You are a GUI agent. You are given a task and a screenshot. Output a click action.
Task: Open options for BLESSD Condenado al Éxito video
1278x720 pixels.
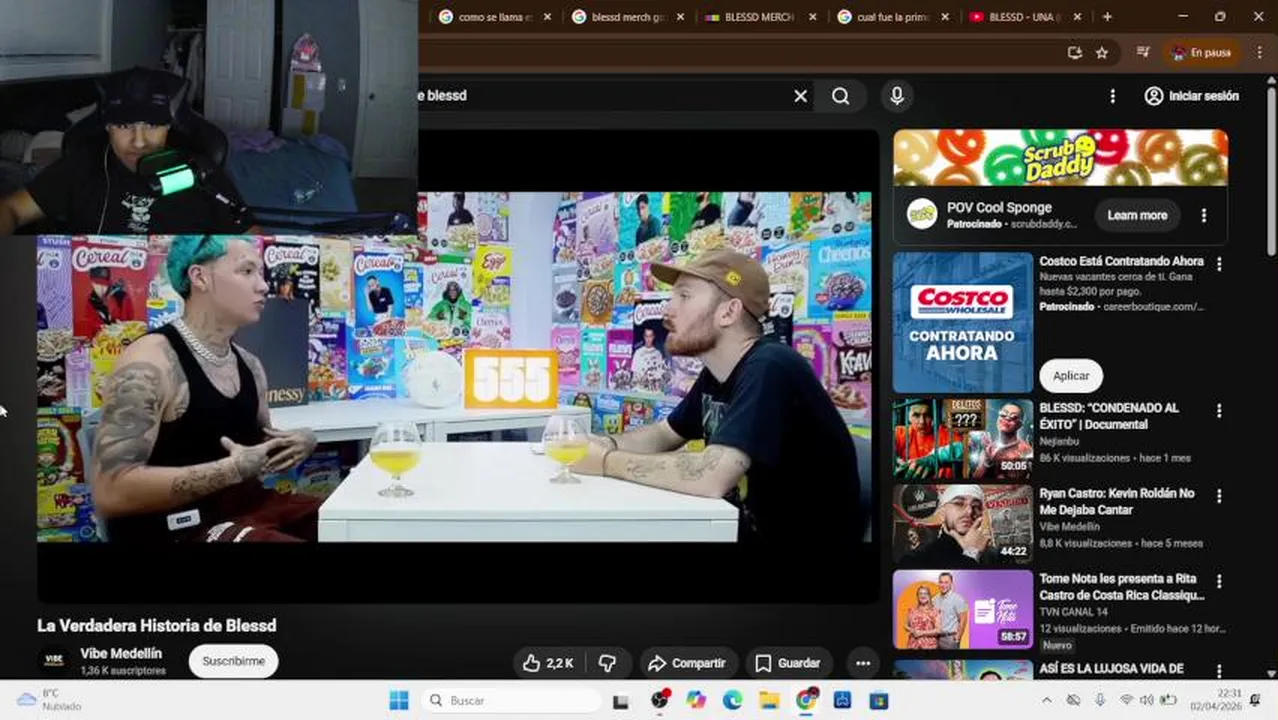pos(1219,411)
